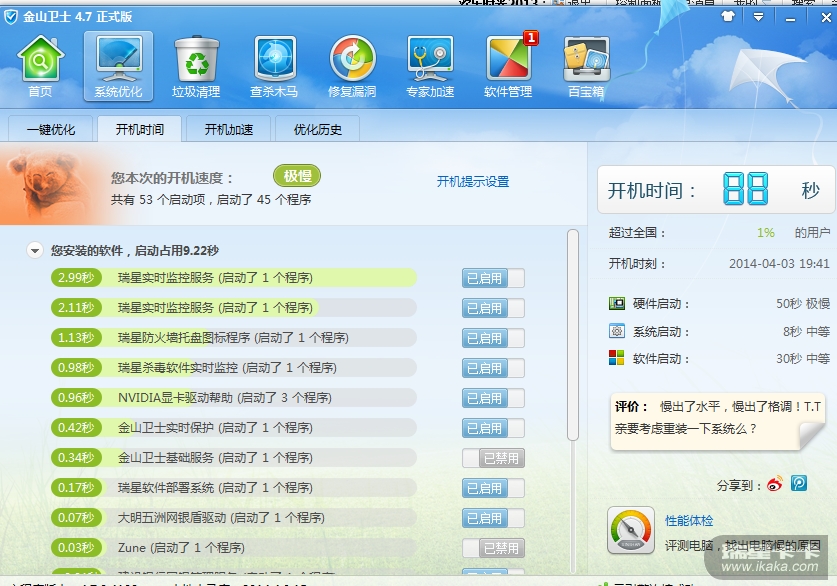
Task: Click the 性能体检 gauge icon
Action: (x=631, y=530)
